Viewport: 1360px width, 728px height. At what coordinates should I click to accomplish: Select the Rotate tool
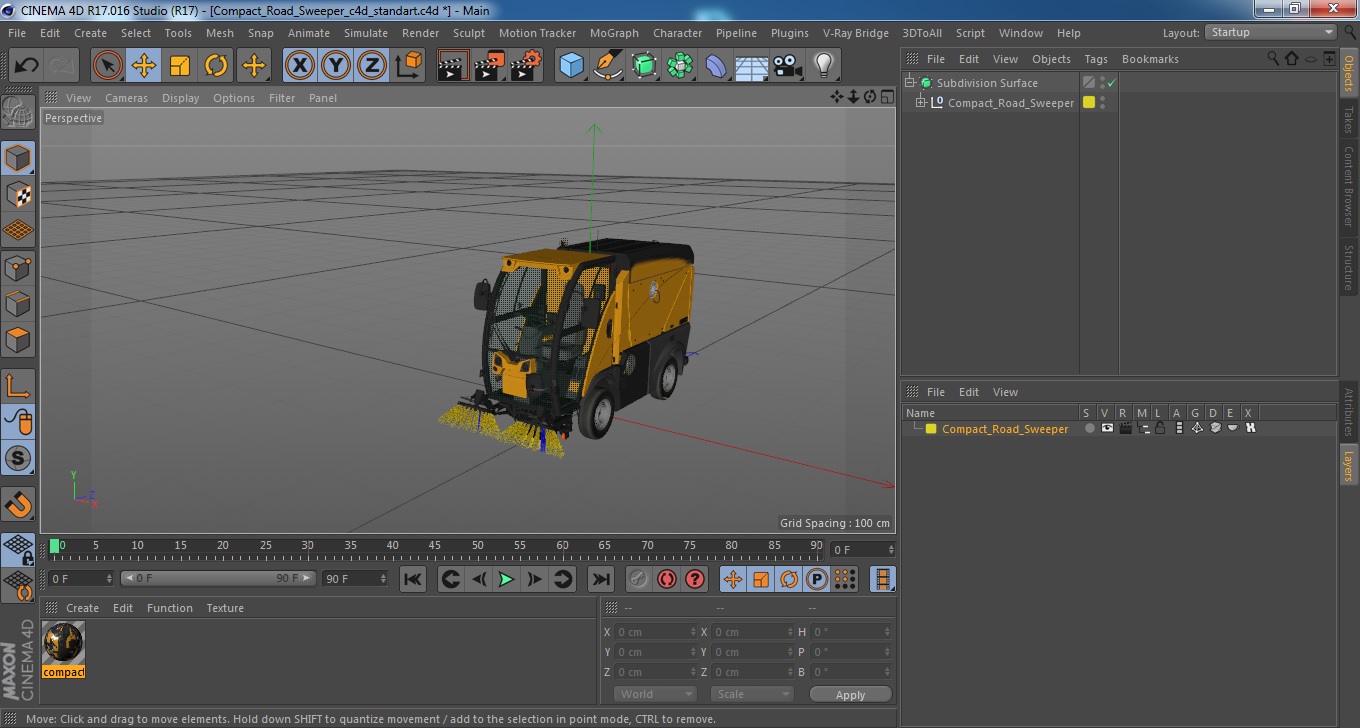tap(216, 66)
